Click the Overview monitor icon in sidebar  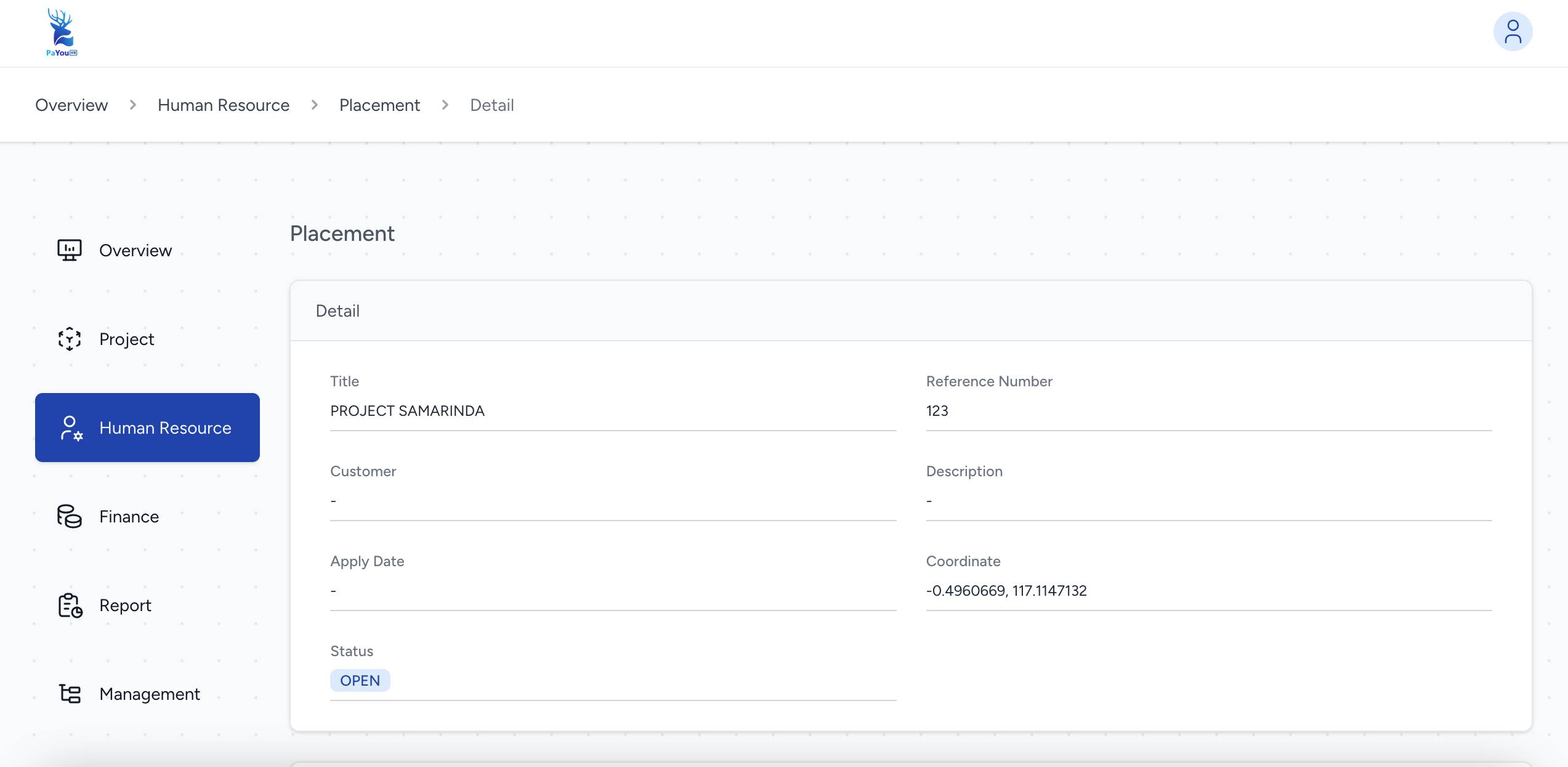[x=70, y=250]
